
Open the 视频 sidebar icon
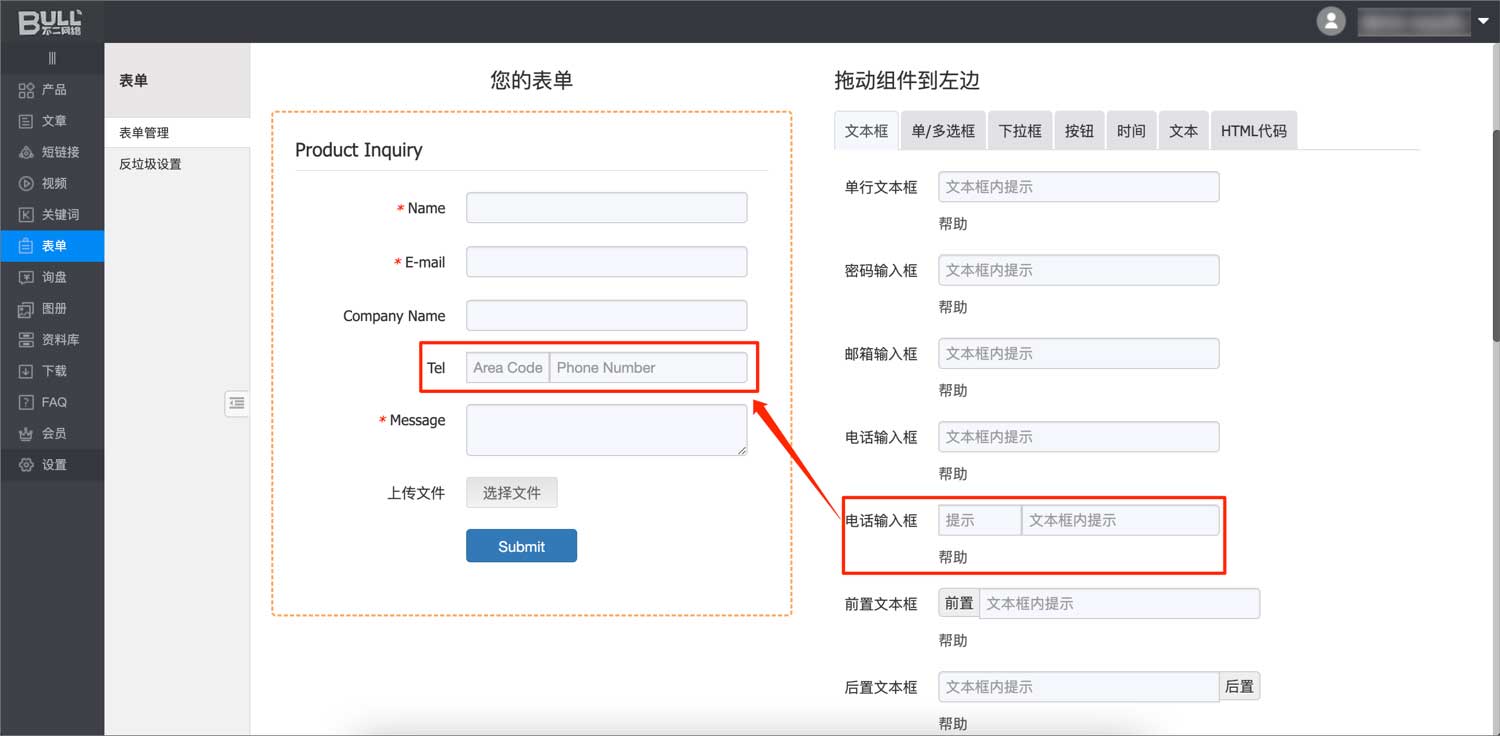point(27,184)
